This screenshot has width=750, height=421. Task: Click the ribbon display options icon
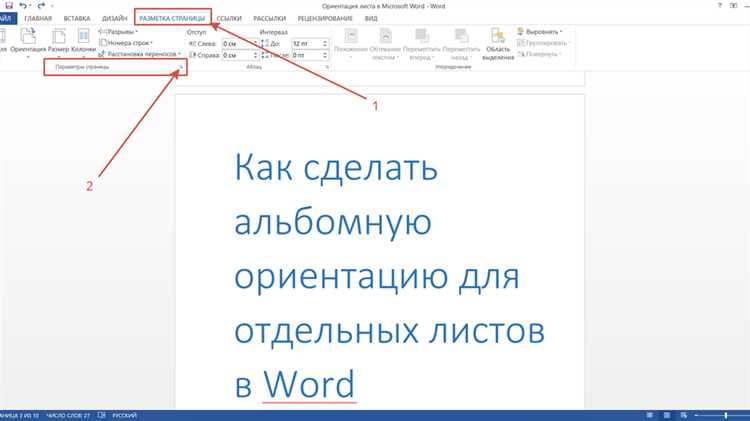pyautogui.click(x=734, y=6)
